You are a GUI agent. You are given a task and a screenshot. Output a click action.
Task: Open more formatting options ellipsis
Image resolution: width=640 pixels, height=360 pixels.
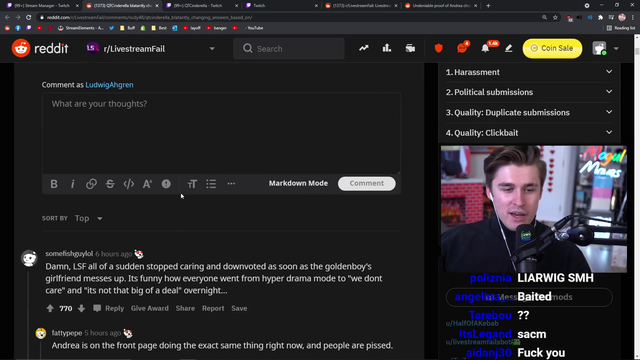coord(231,184)
